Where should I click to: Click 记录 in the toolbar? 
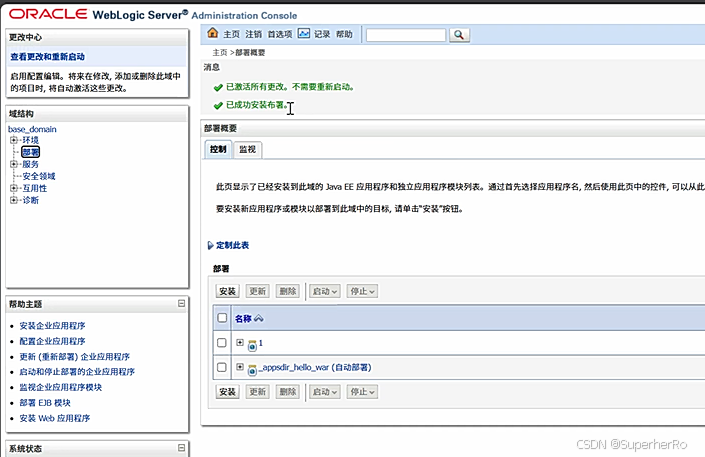pos(322,34)
